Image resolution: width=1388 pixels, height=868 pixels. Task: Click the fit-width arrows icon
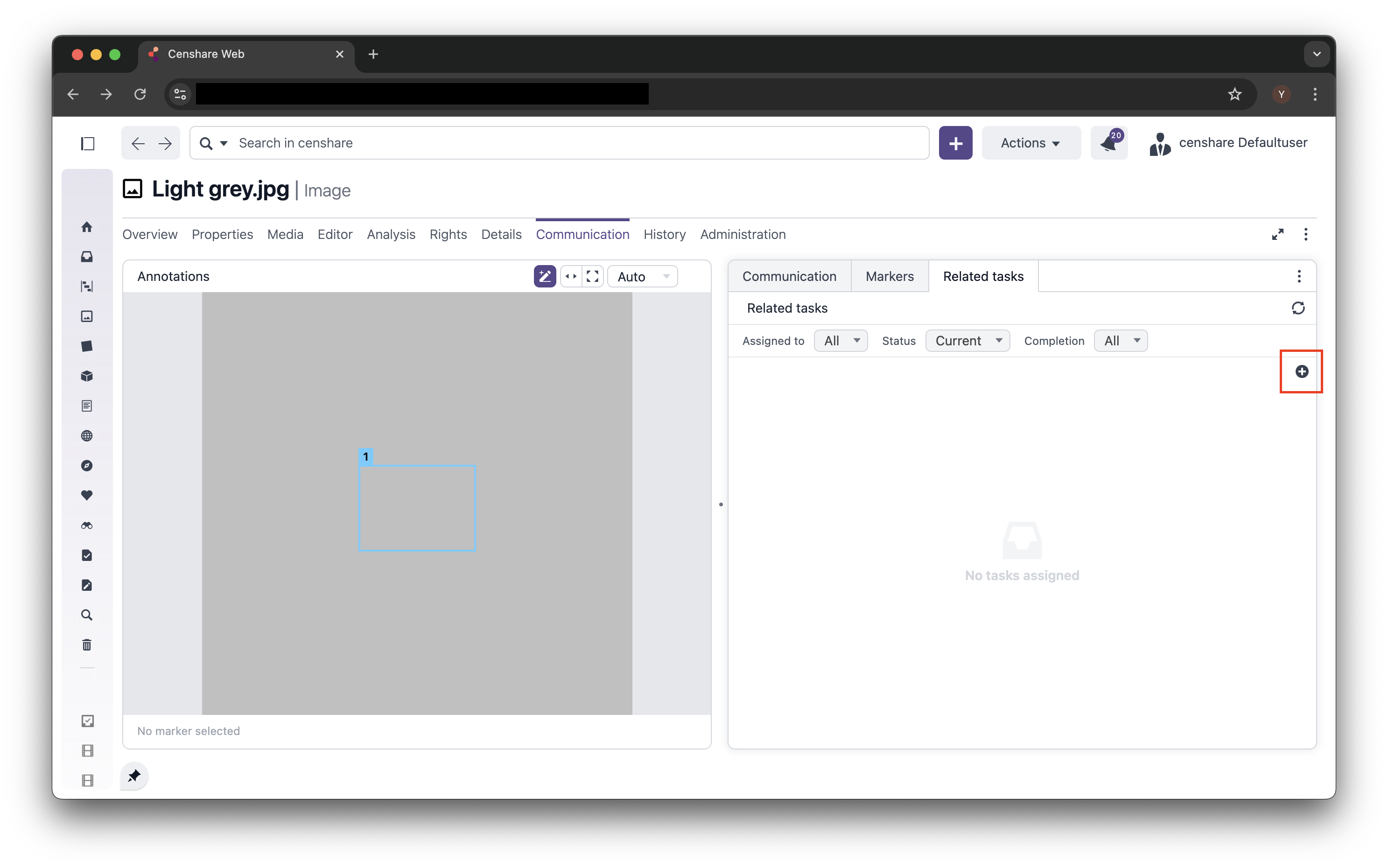click(x=571, y=276)
